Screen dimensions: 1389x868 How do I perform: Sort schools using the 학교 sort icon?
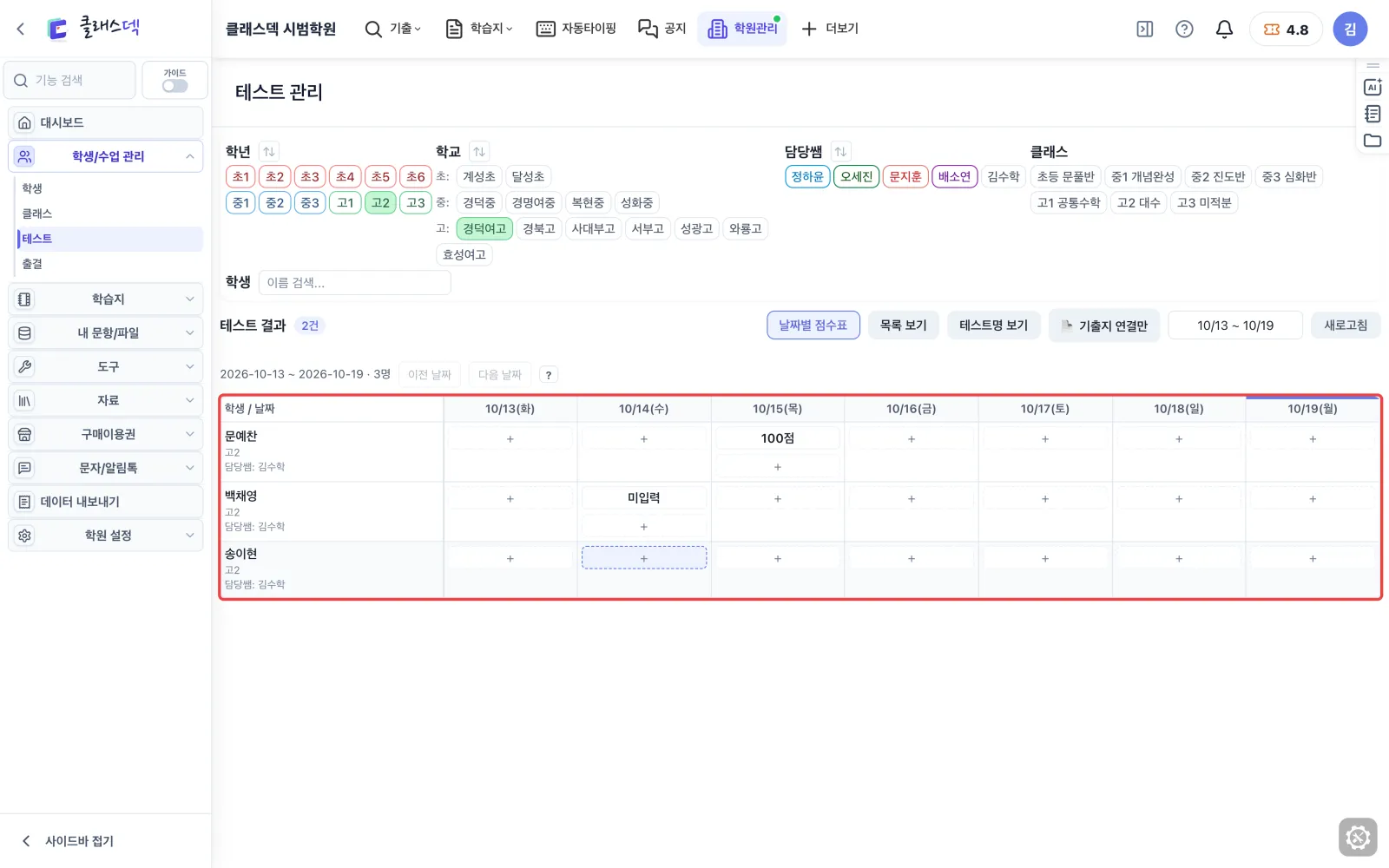tap(479, 151)
